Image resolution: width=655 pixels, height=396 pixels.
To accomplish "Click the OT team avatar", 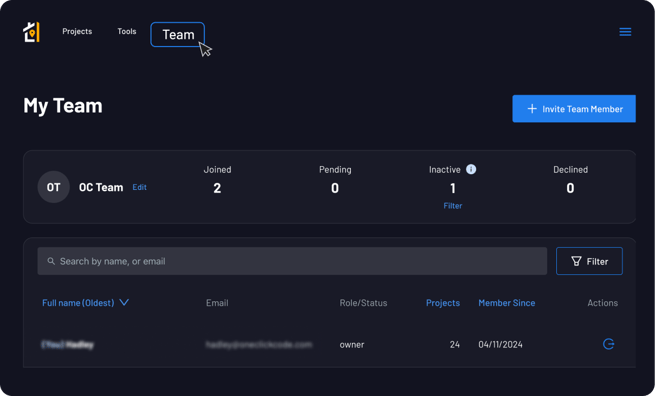I will [x=53, y=187].
